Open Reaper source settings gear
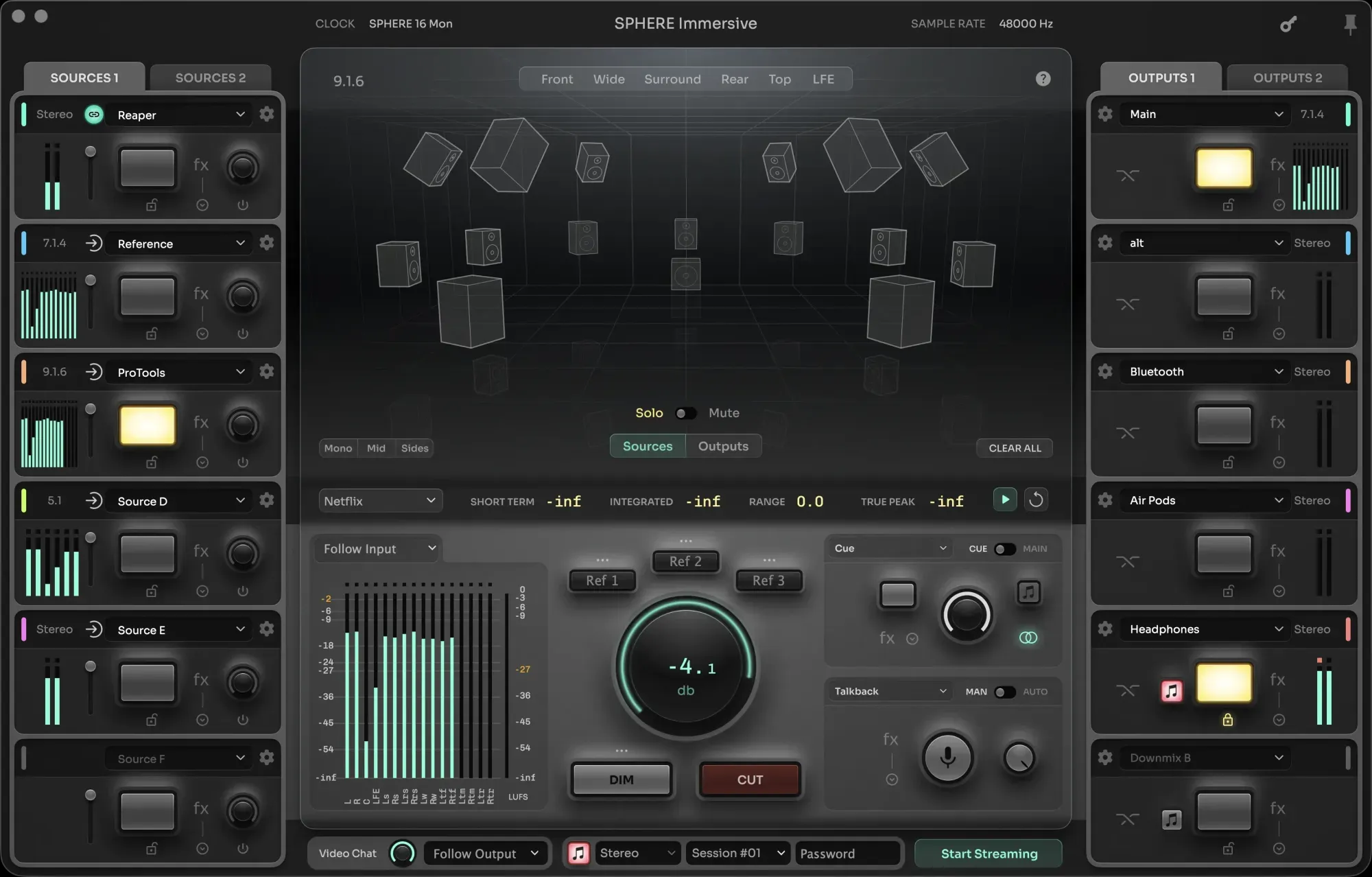The width and height of the screenshot is (1372, 877). coord(267,114)
